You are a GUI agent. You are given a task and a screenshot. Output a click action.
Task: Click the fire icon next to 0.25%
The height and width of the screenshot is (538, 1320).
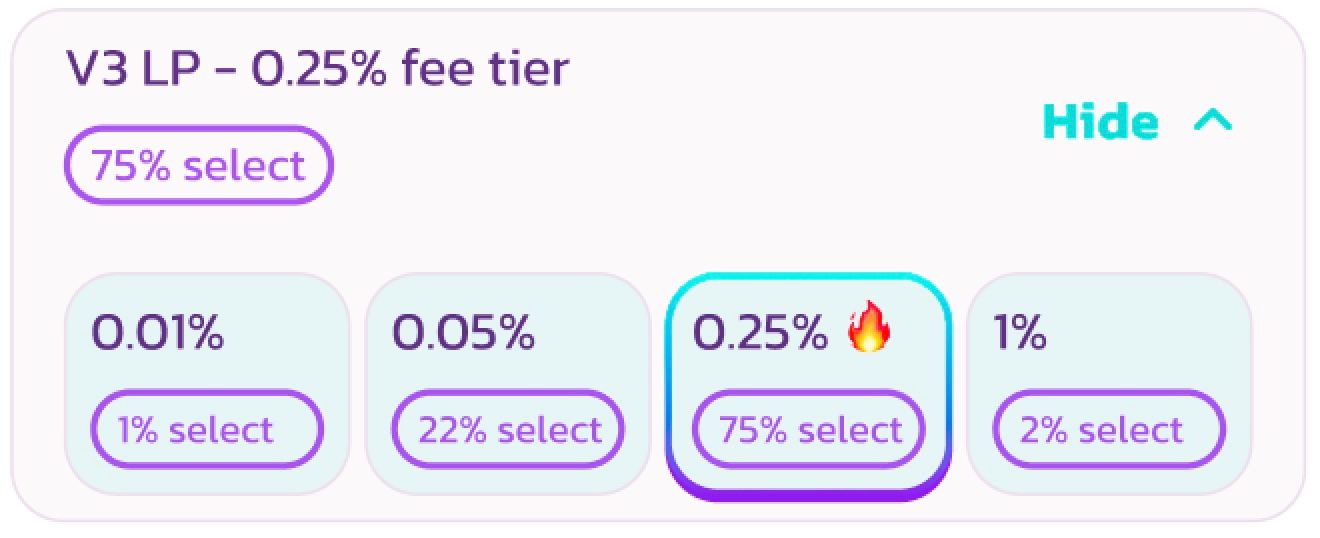867,331
